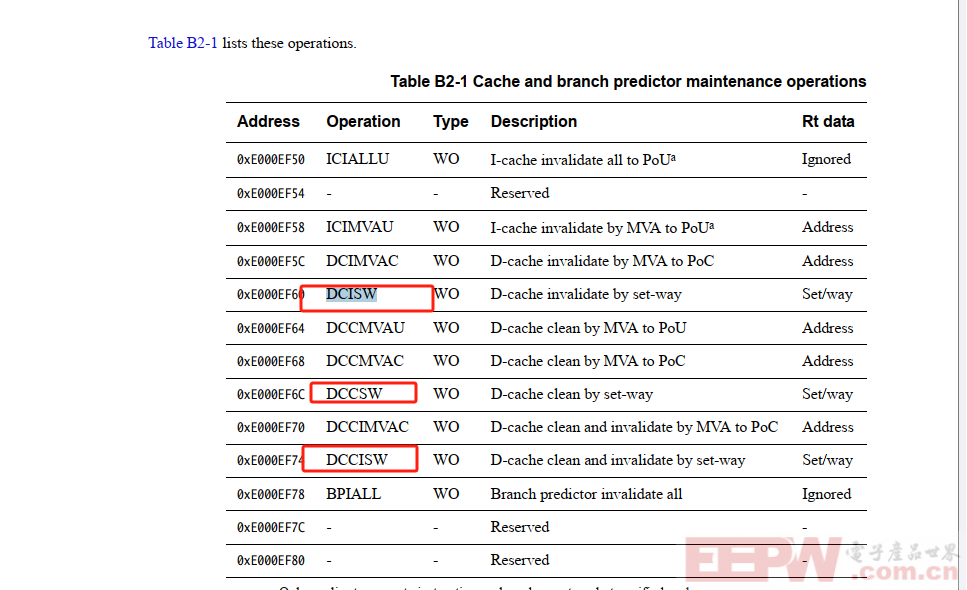Click the BPIALL operation name
Screen dimensions: 967x590
[x=353, y=494]
